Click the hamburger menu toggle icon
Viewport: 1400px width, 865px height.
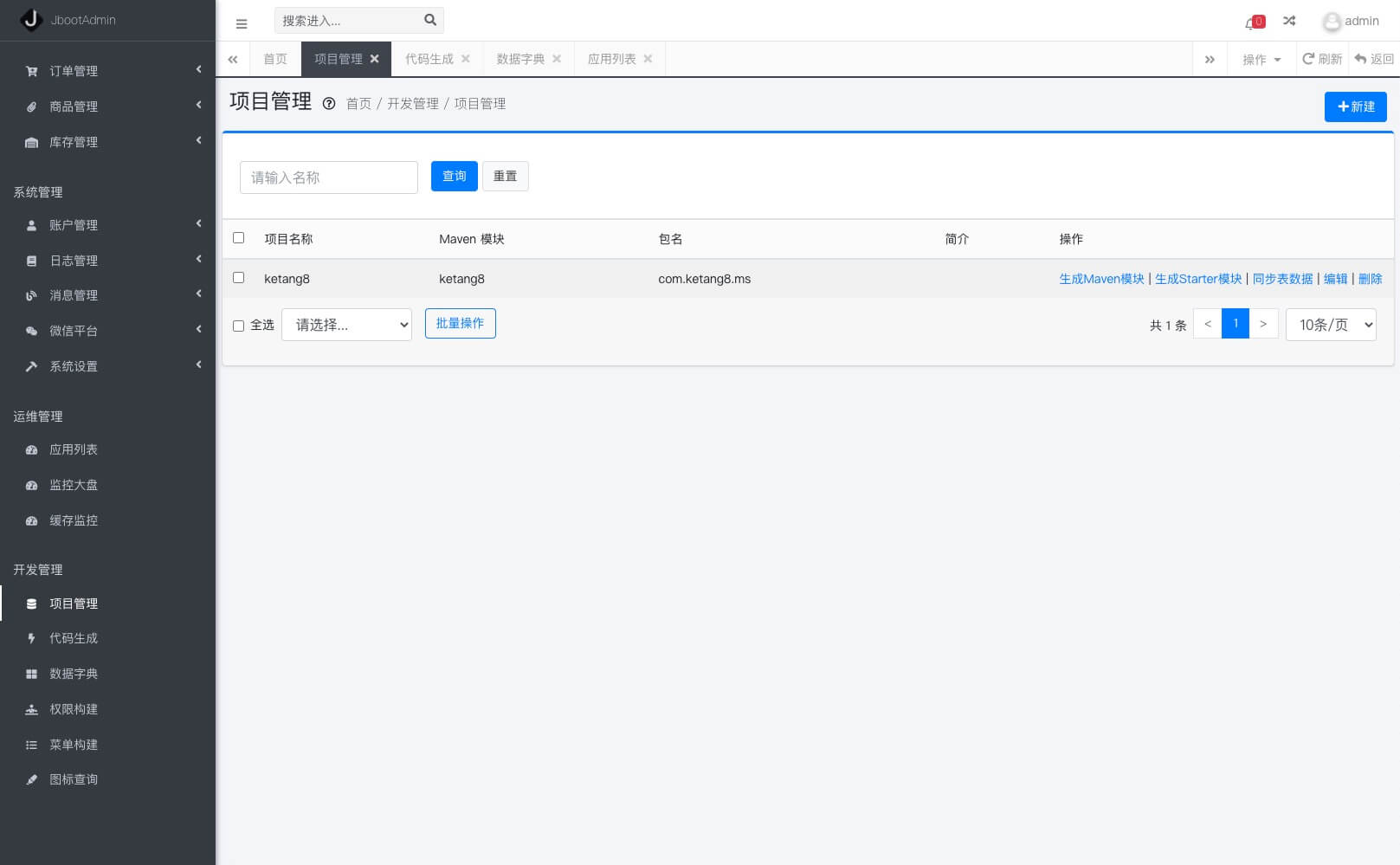coord(242,23)
